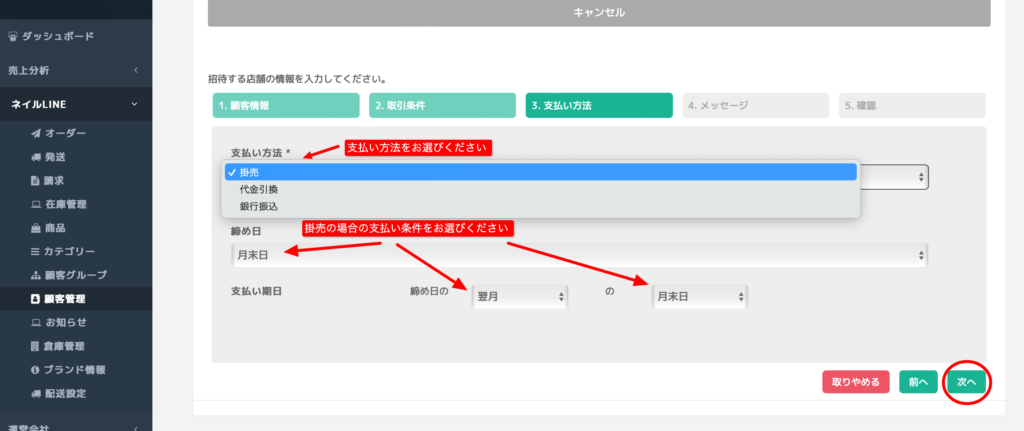
Task: Open 在庫管理 via its laptop icon
Action: [x=35, y=204]
